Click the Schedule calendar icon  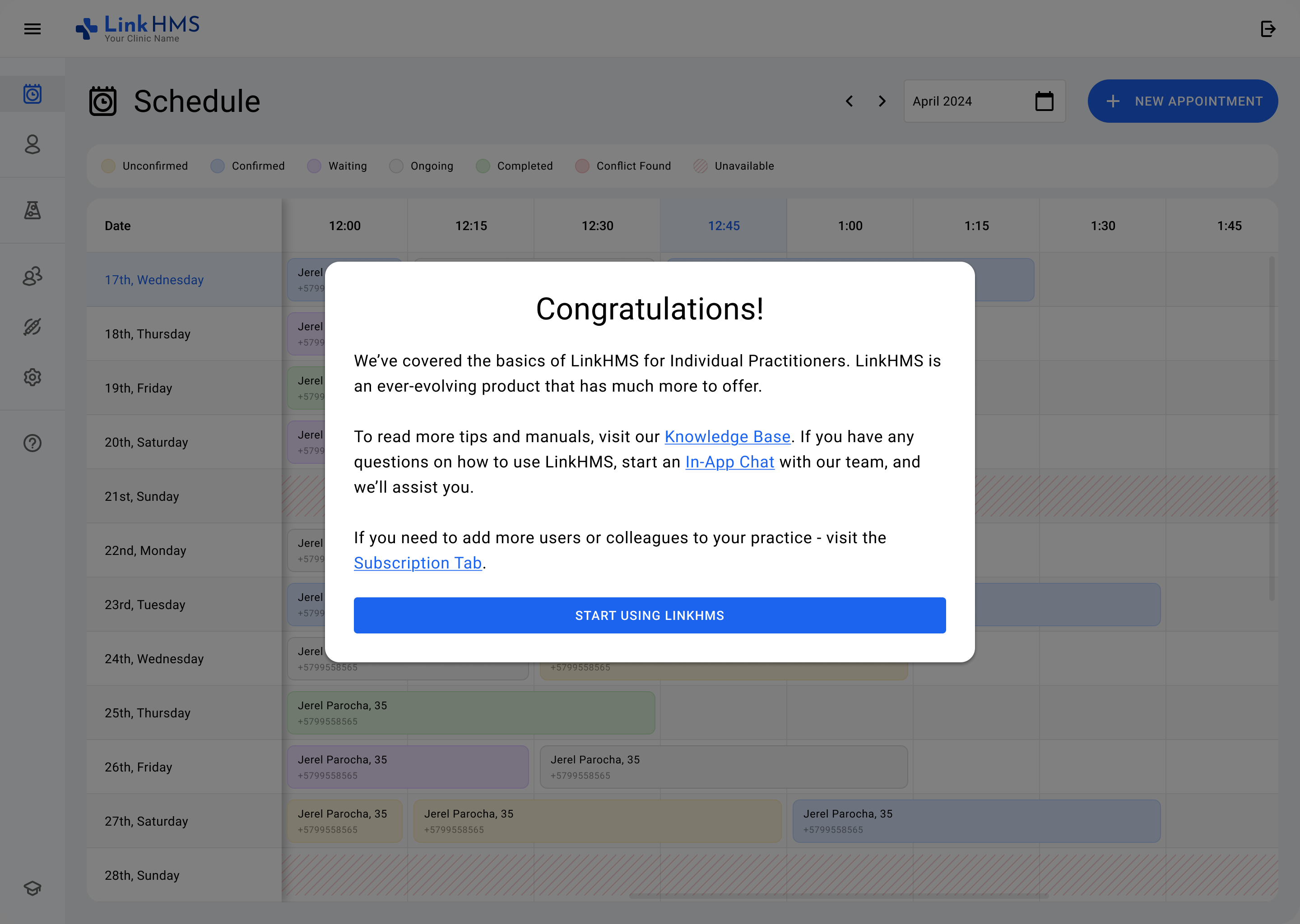coord(103,101)
